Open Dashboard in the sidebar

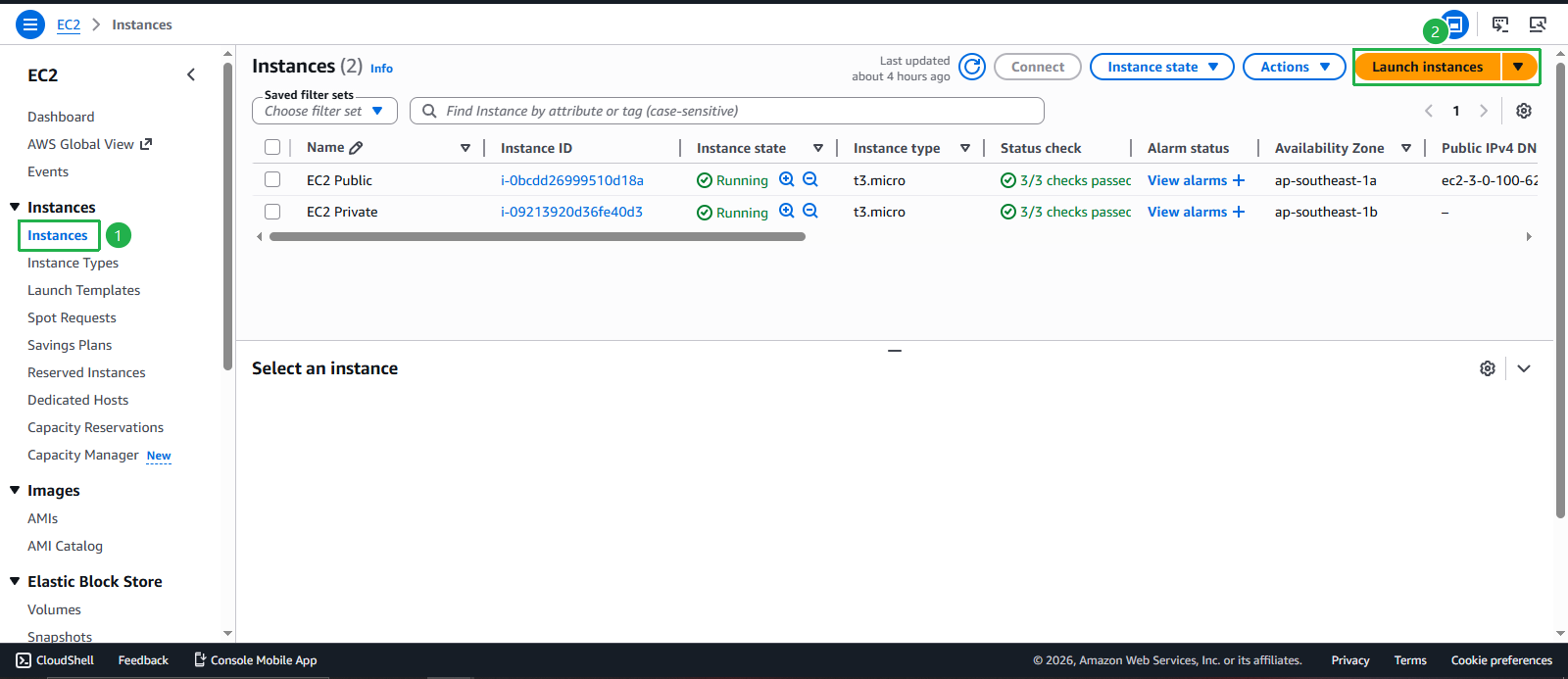(x=61, y=117)
